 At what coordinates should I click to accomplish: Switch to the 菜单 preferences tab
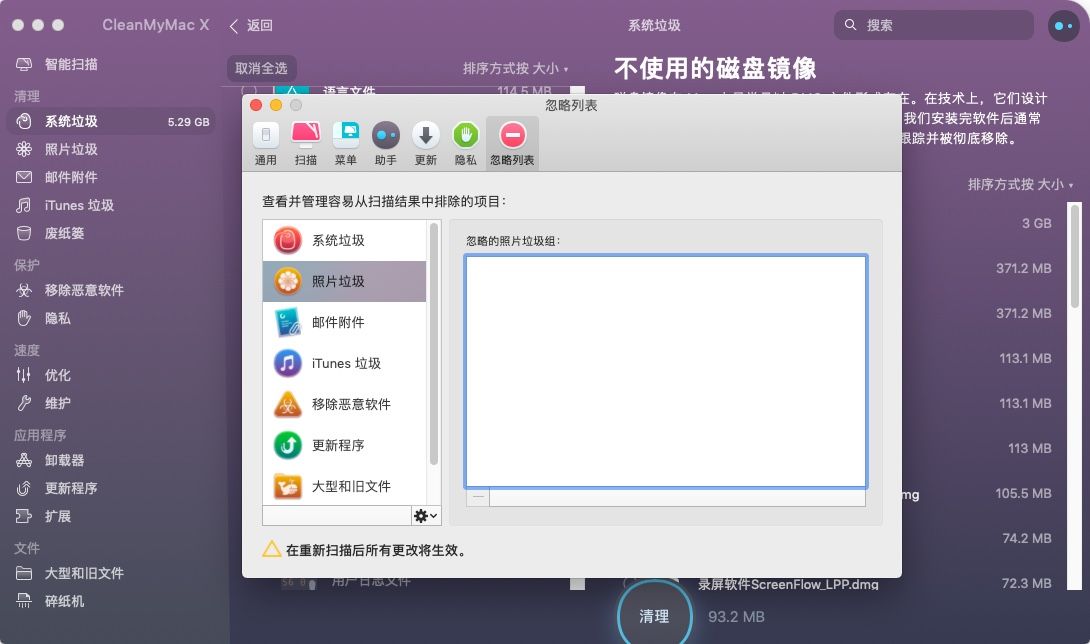345,144
